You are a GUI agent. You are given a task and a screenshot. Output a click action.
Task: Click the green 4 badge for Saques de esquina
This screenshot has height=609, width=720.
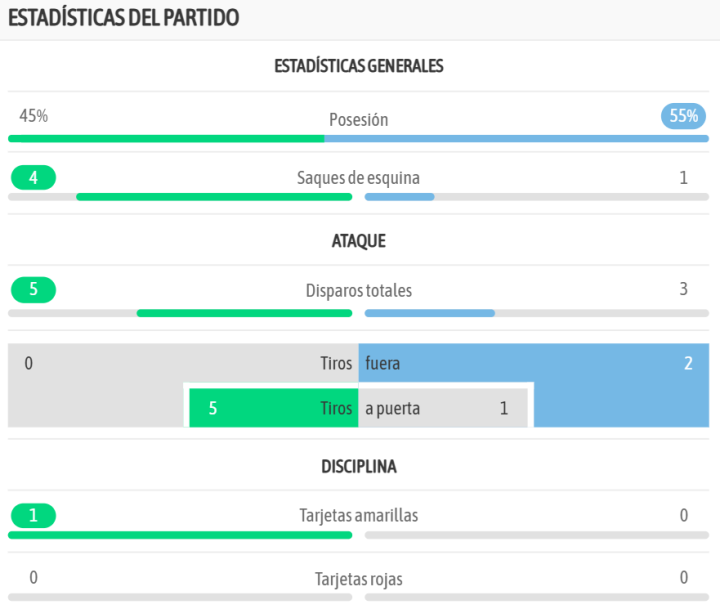34,178
